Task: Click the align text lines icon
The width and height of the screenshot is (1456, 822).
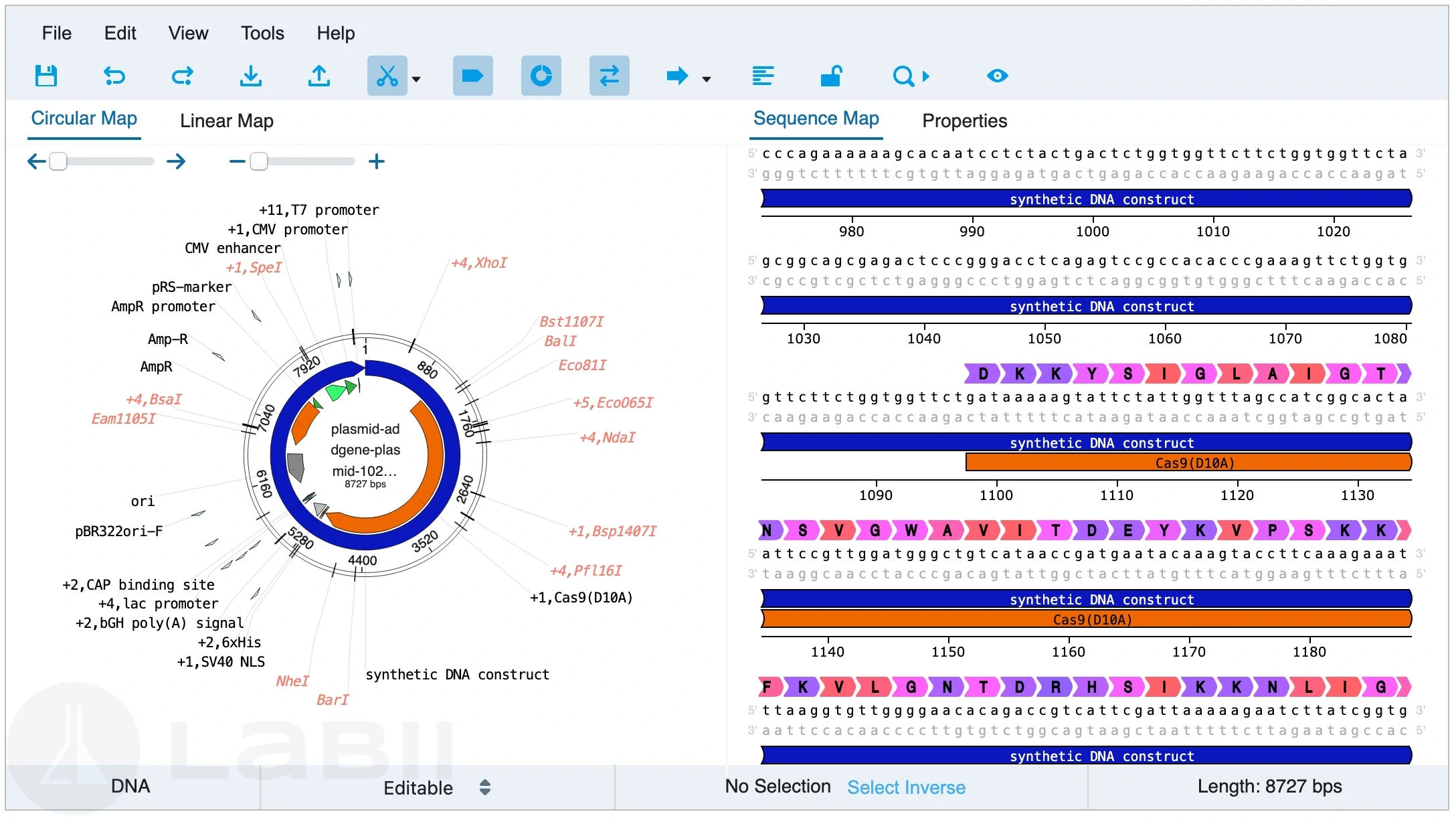Action: pyautogui.click(x=763, y=76)
